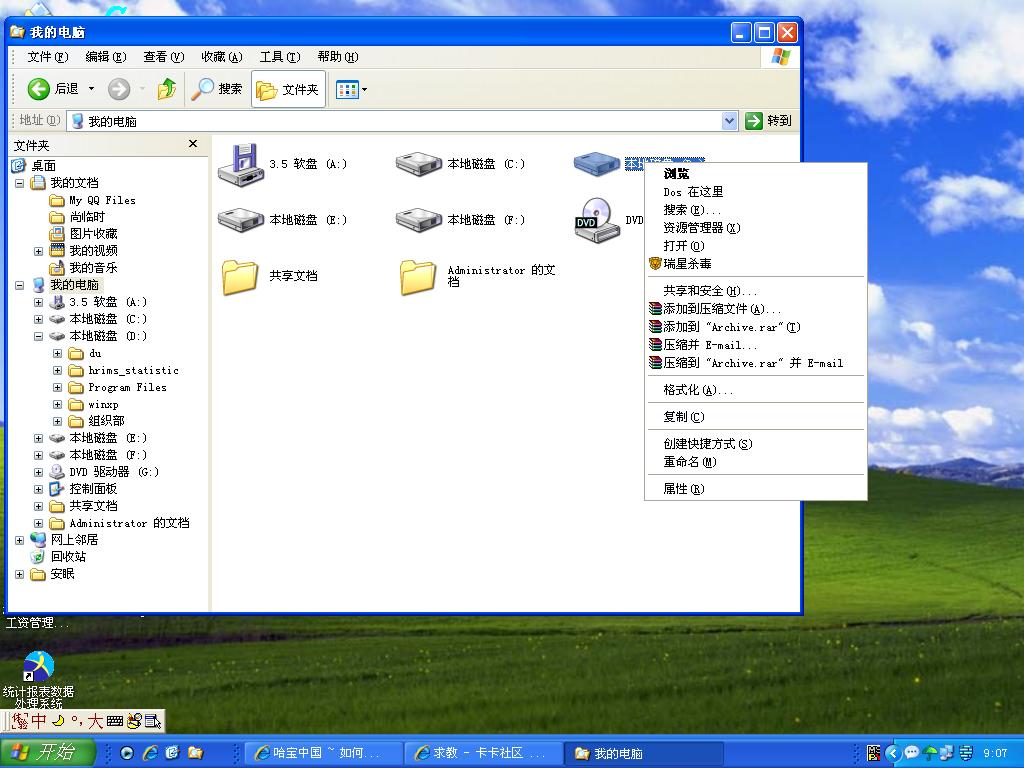Collapse 我的文档 in folder tree
Screen dimensions: 1024x768
(x=20, y=183)
